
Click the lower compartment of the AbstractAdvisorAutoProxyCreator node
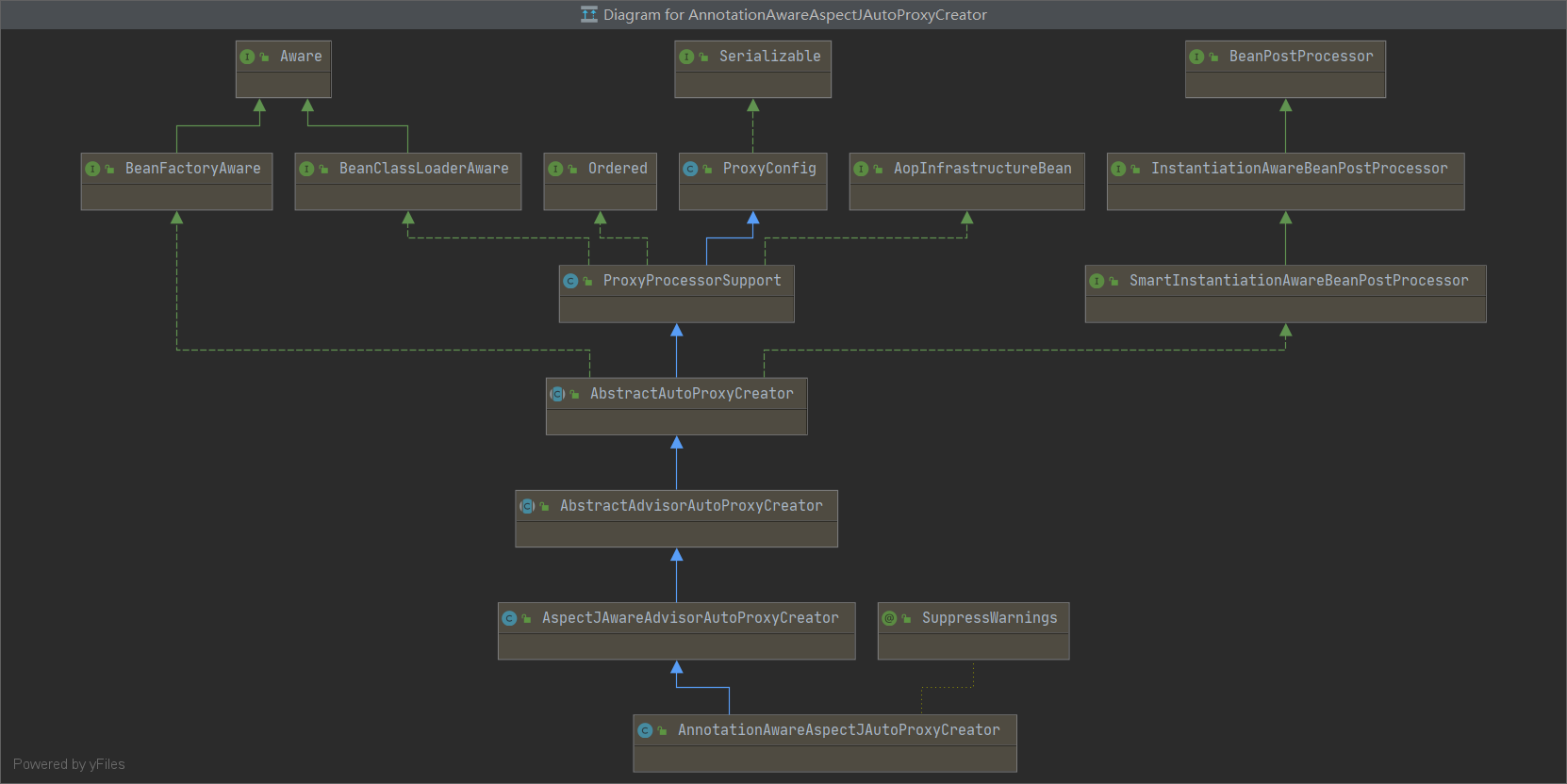click(x=677, y=534)
